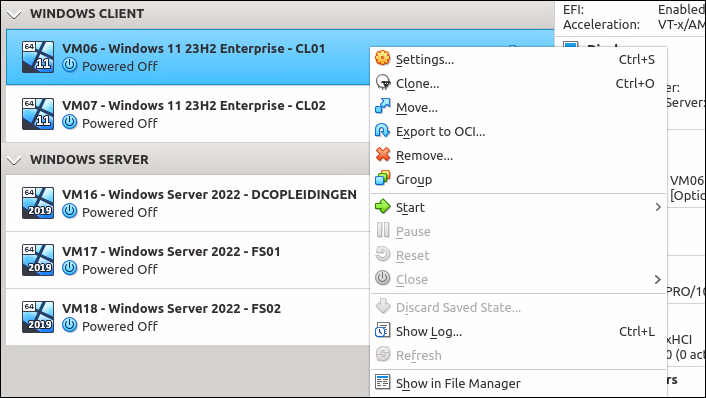
Task: Click the Ctrl+O shortcut text
Action: [635, 83]
